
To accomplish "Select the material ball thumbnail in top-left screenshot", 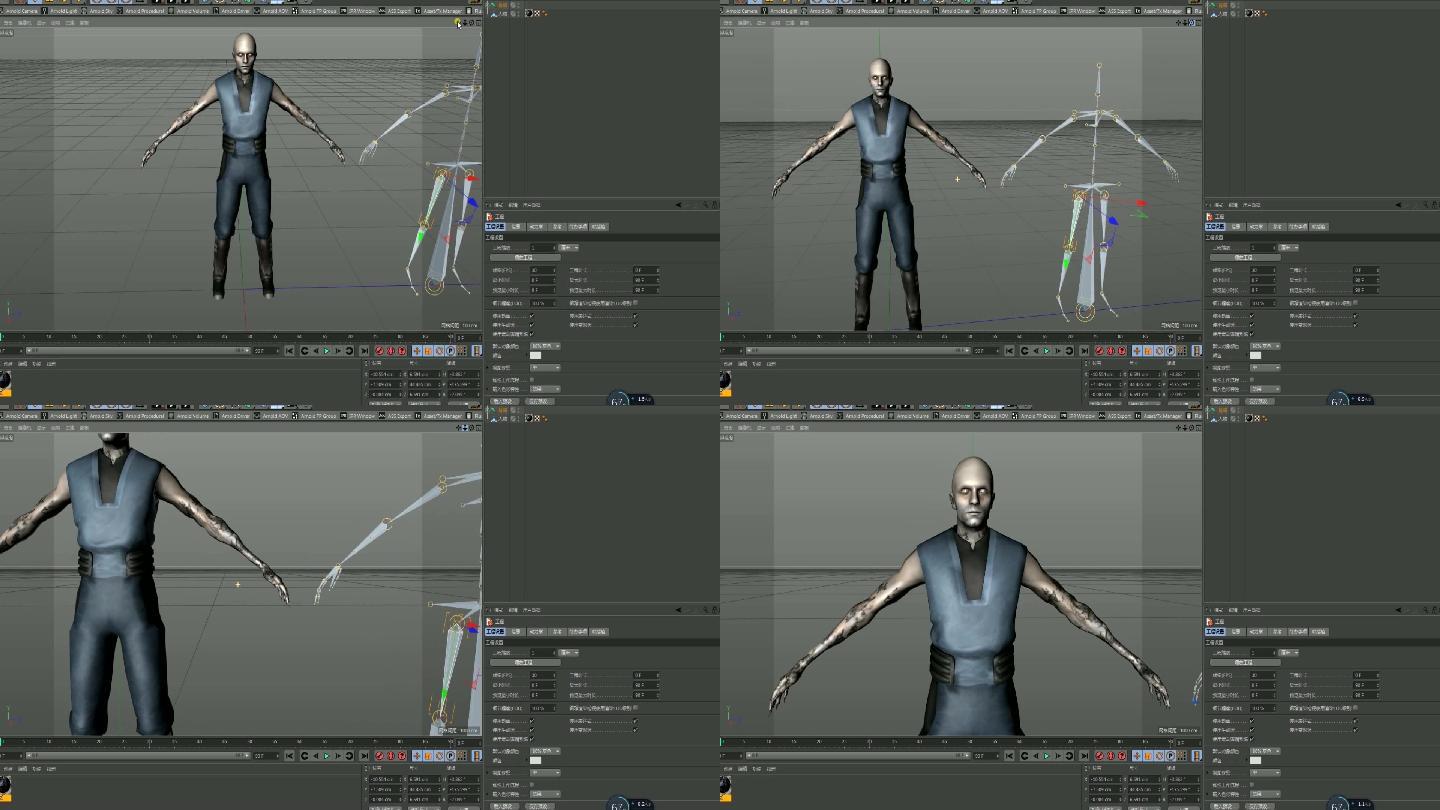I will pos(5,382).
